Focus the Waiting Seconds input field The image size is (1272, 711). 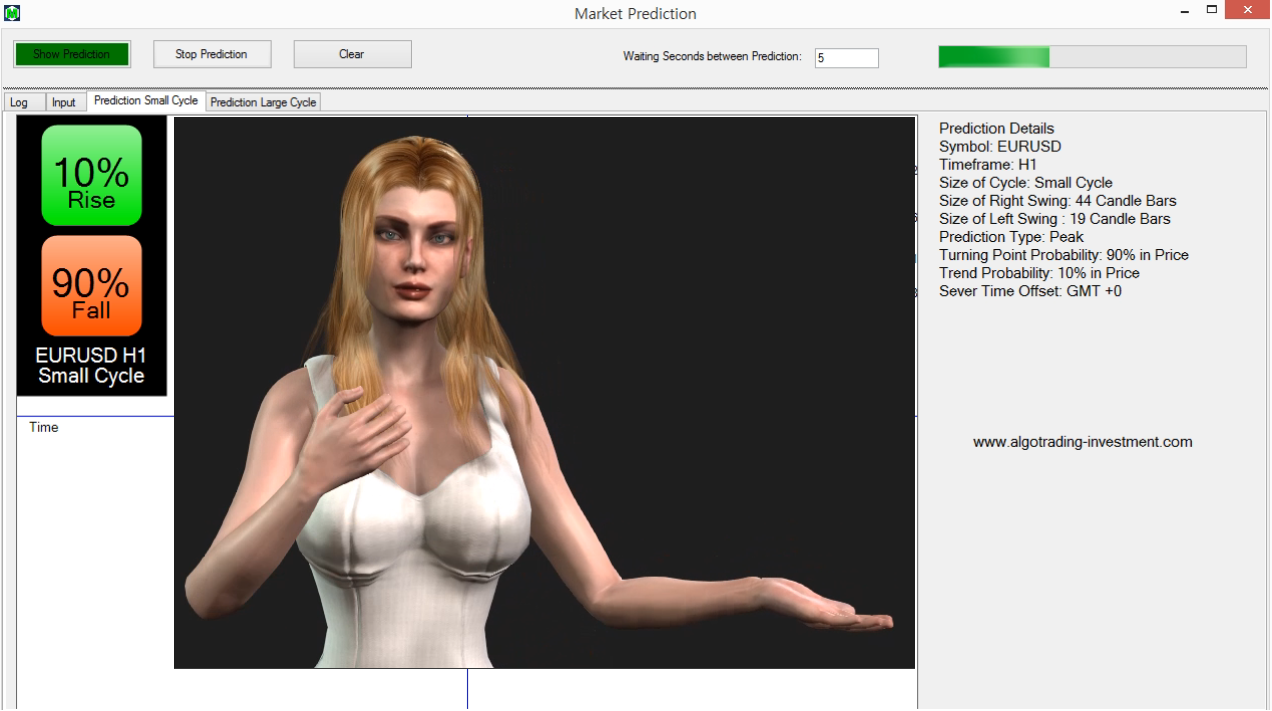846,58
